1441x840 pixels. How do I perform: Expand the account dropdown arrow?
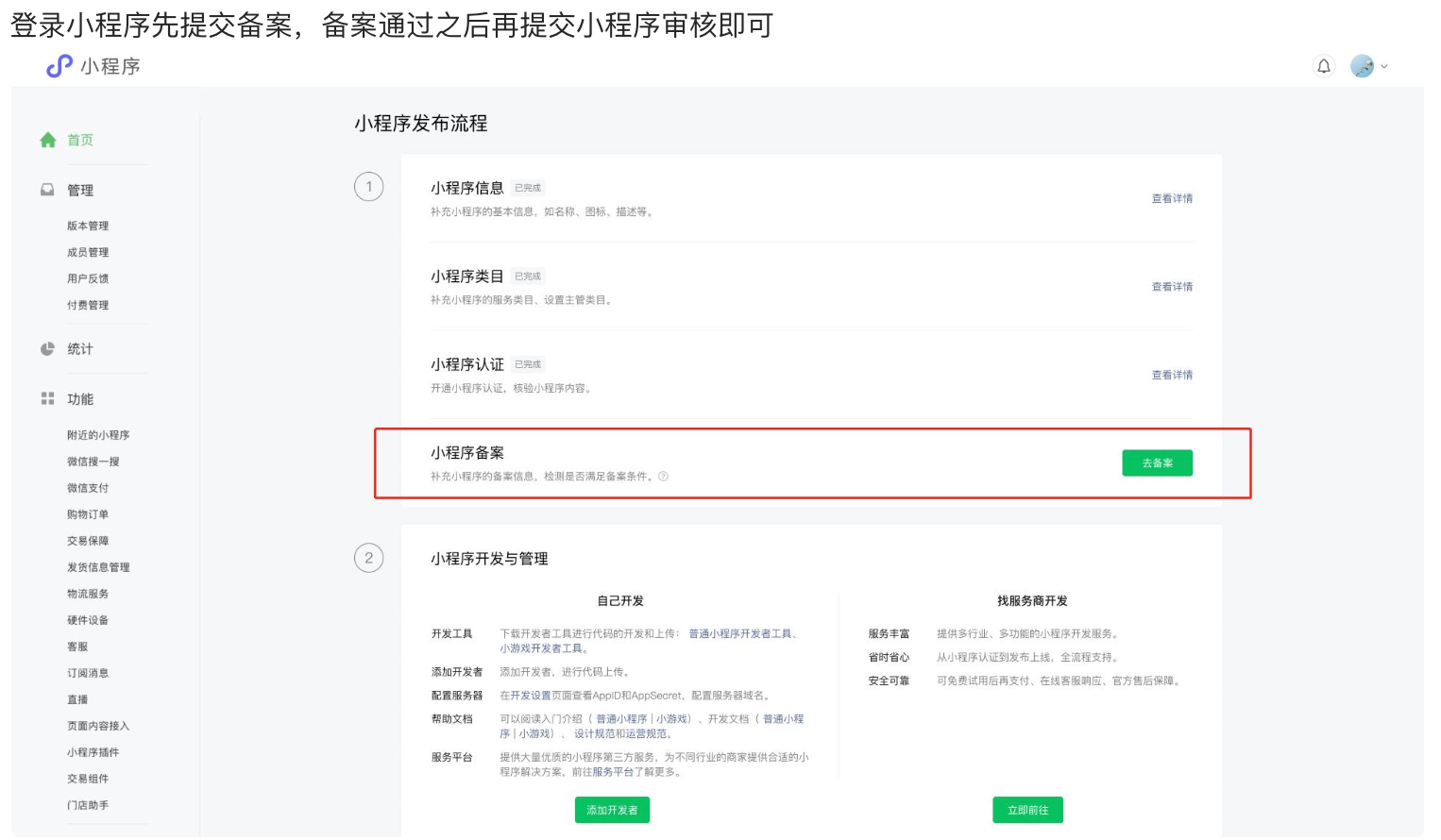pos(1384,66)
